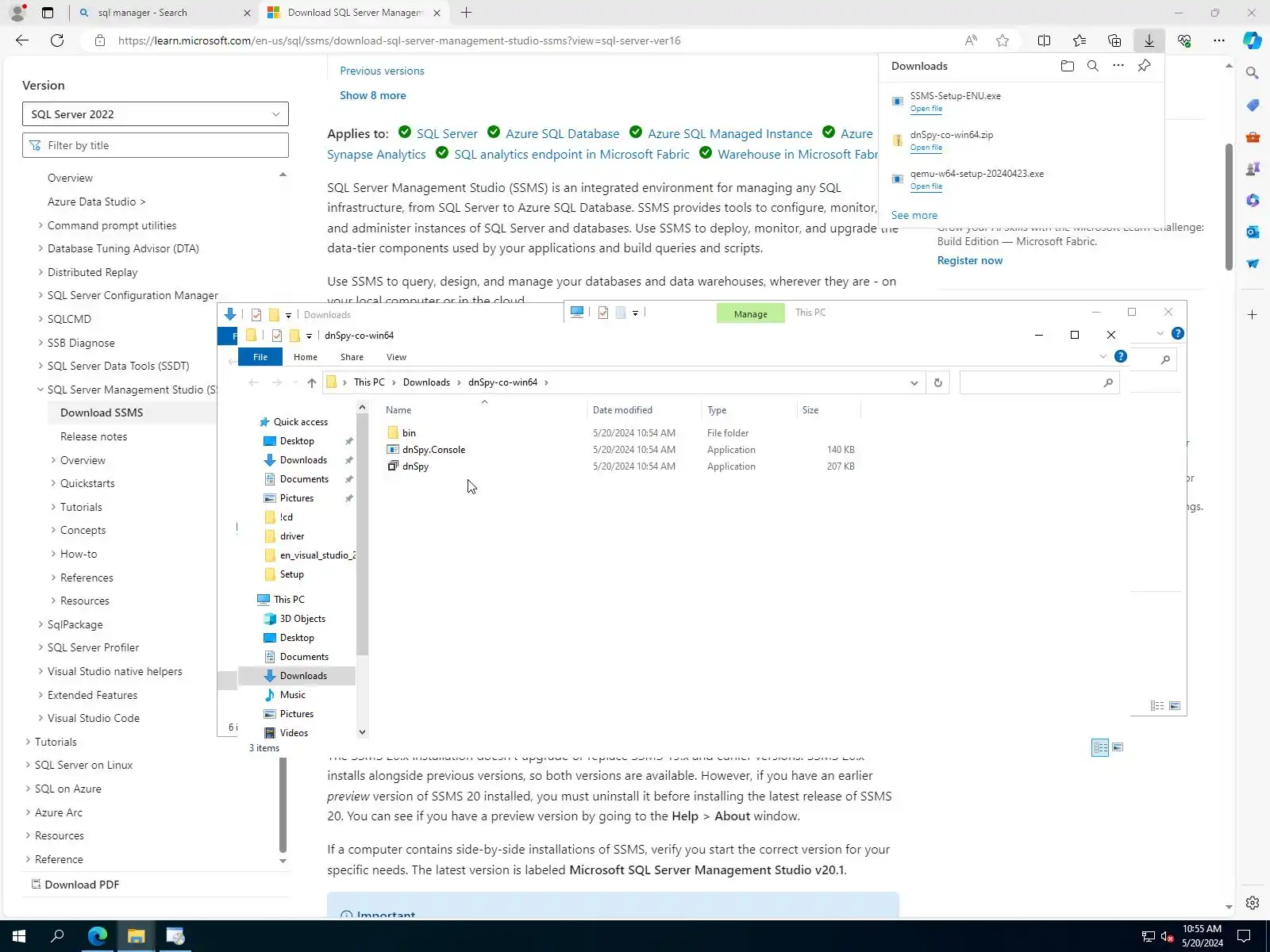Click the Manage tab in This PC window
This screenshot has height=952, width=1270.
[750, 313]
